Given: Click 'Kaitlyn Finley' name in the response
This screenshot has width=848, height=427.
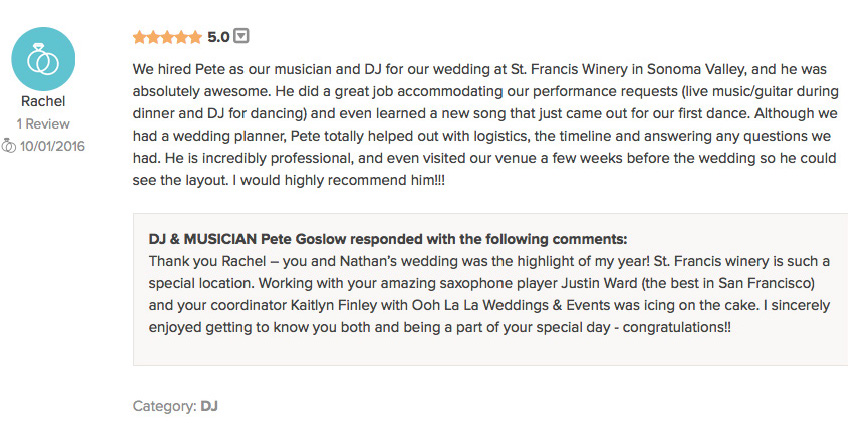Looking at the screenshot, I should pos(334,305).
